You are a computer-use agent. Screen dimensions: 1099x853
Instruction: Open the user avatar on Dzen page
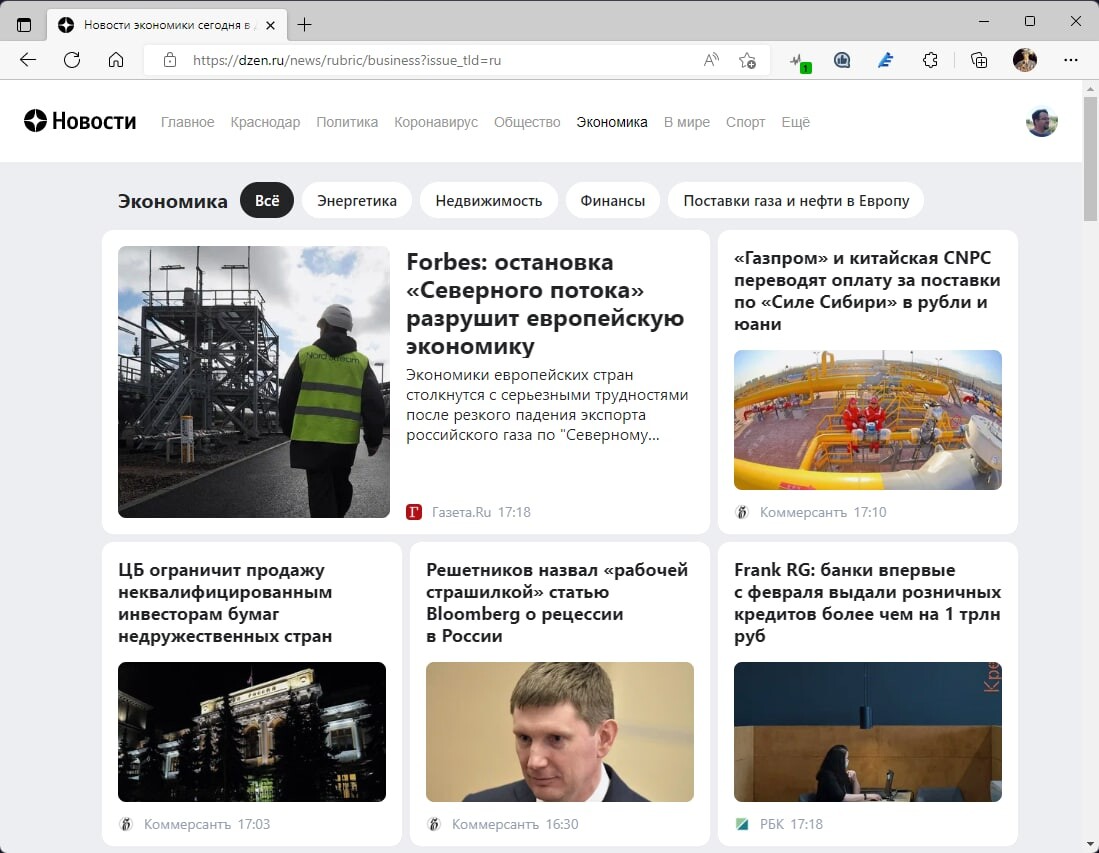[x=1042, y=122]
